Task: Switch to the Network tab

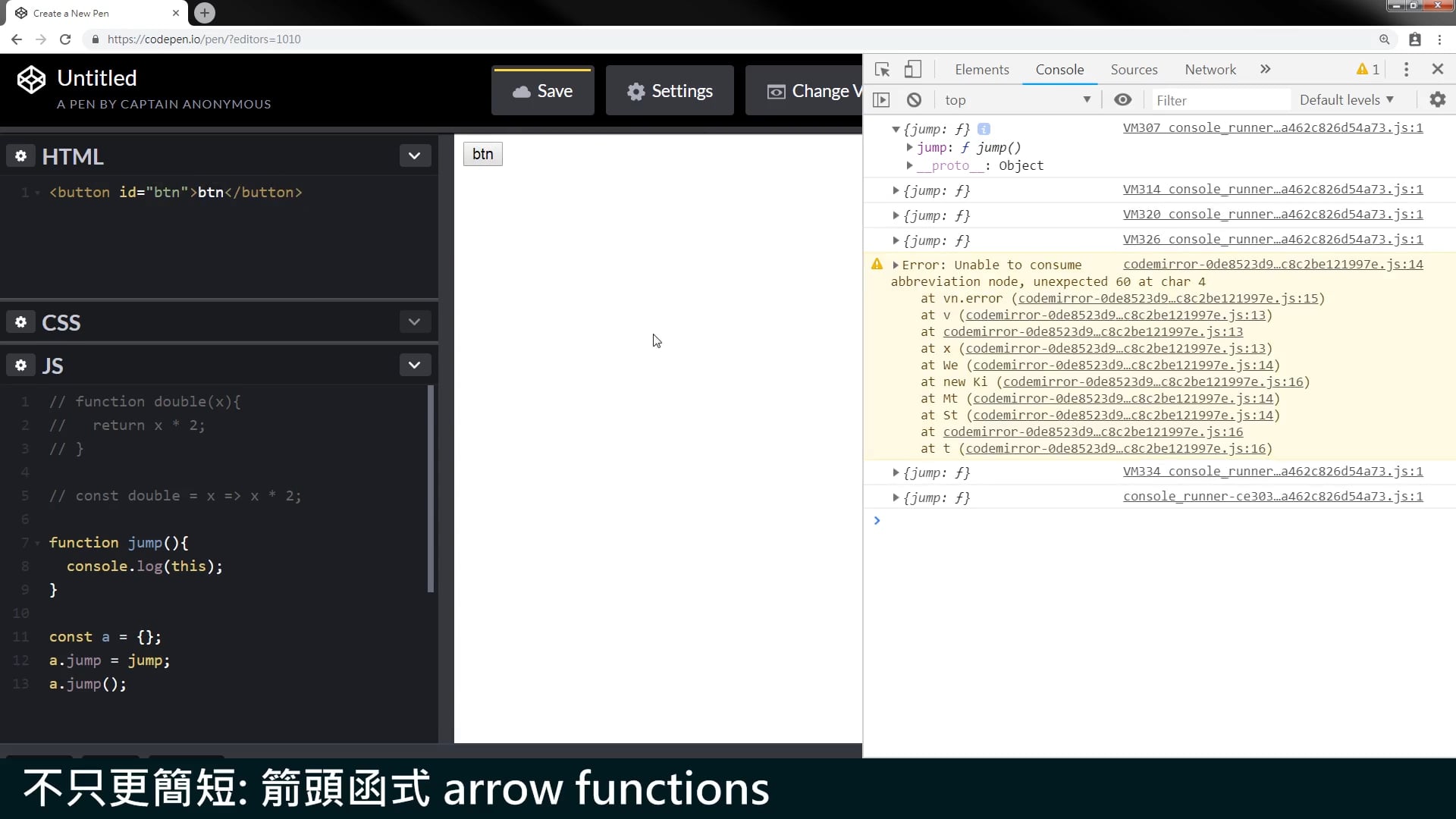Action: 1210,69
